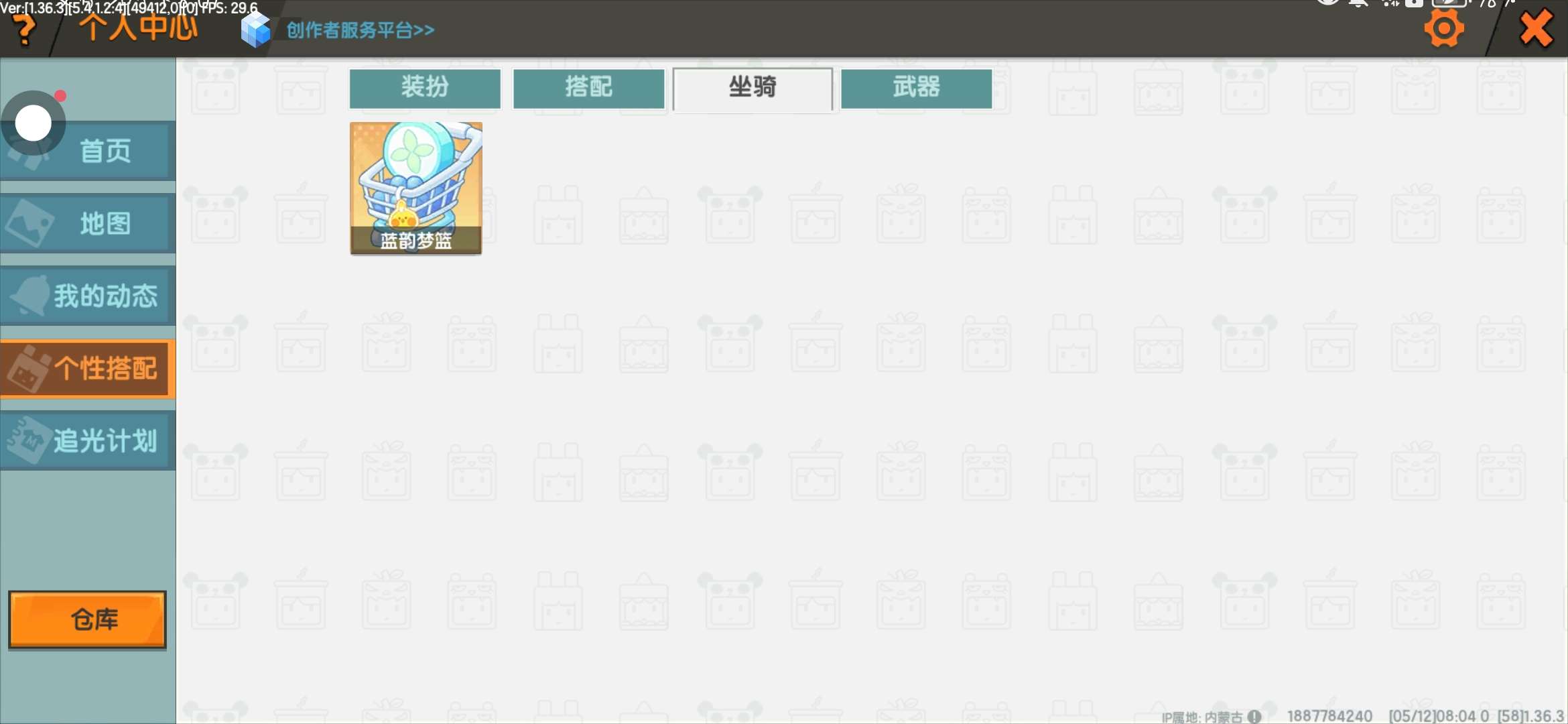This screenshot has height=724, width=1568.
Task: Open the help question mark icon
Action: click(25, 30)
